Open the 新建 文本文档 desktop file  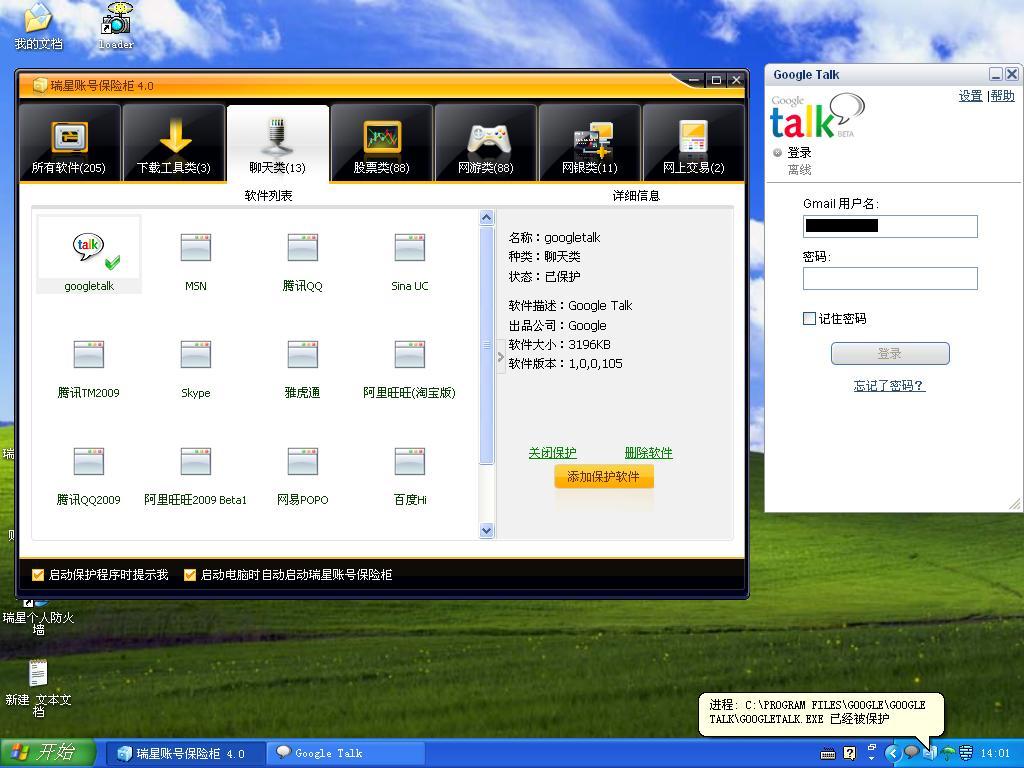click(x=39, y=687)
